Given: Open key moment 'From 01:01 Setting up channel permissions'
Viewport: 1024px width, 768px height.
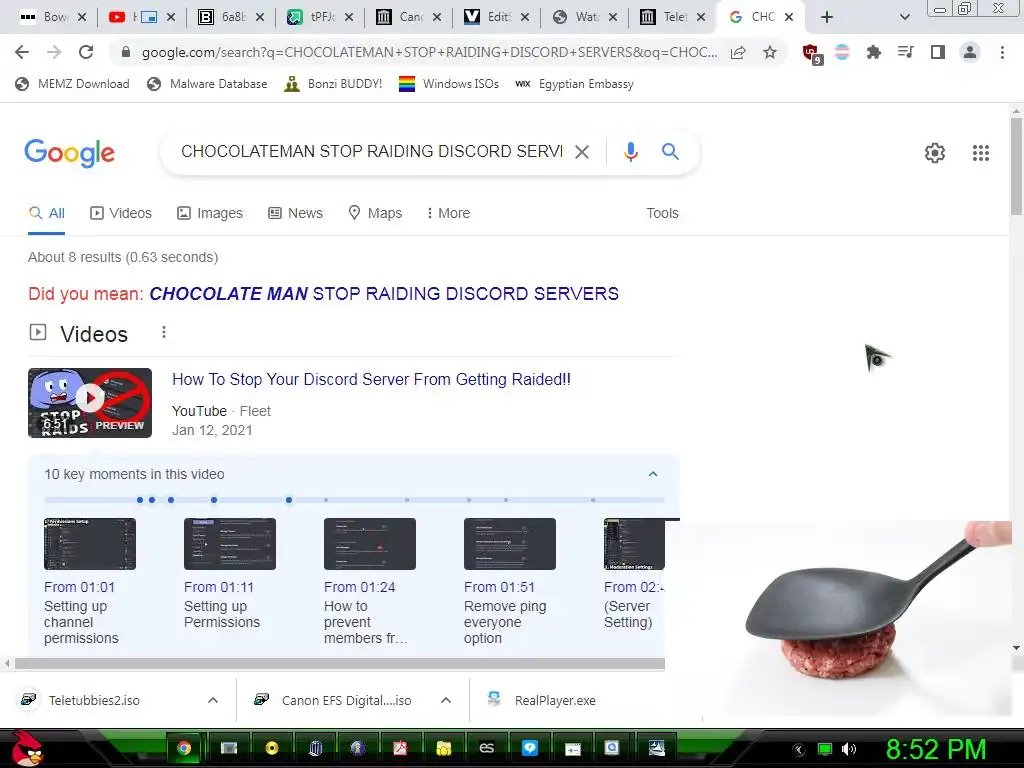Looking at the screenshot, I should coord(89,581).
